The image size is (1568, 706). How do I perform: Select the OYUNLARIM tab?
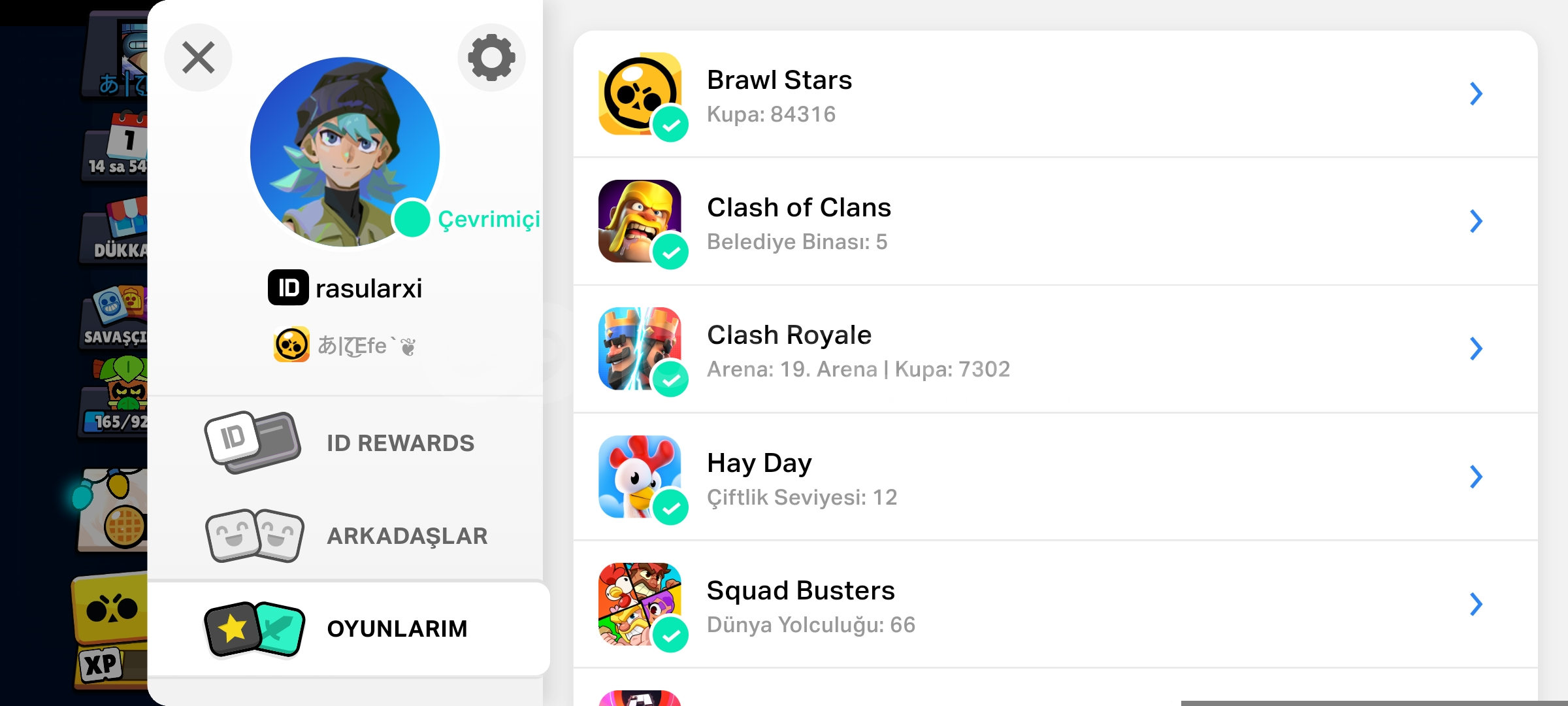348,629
